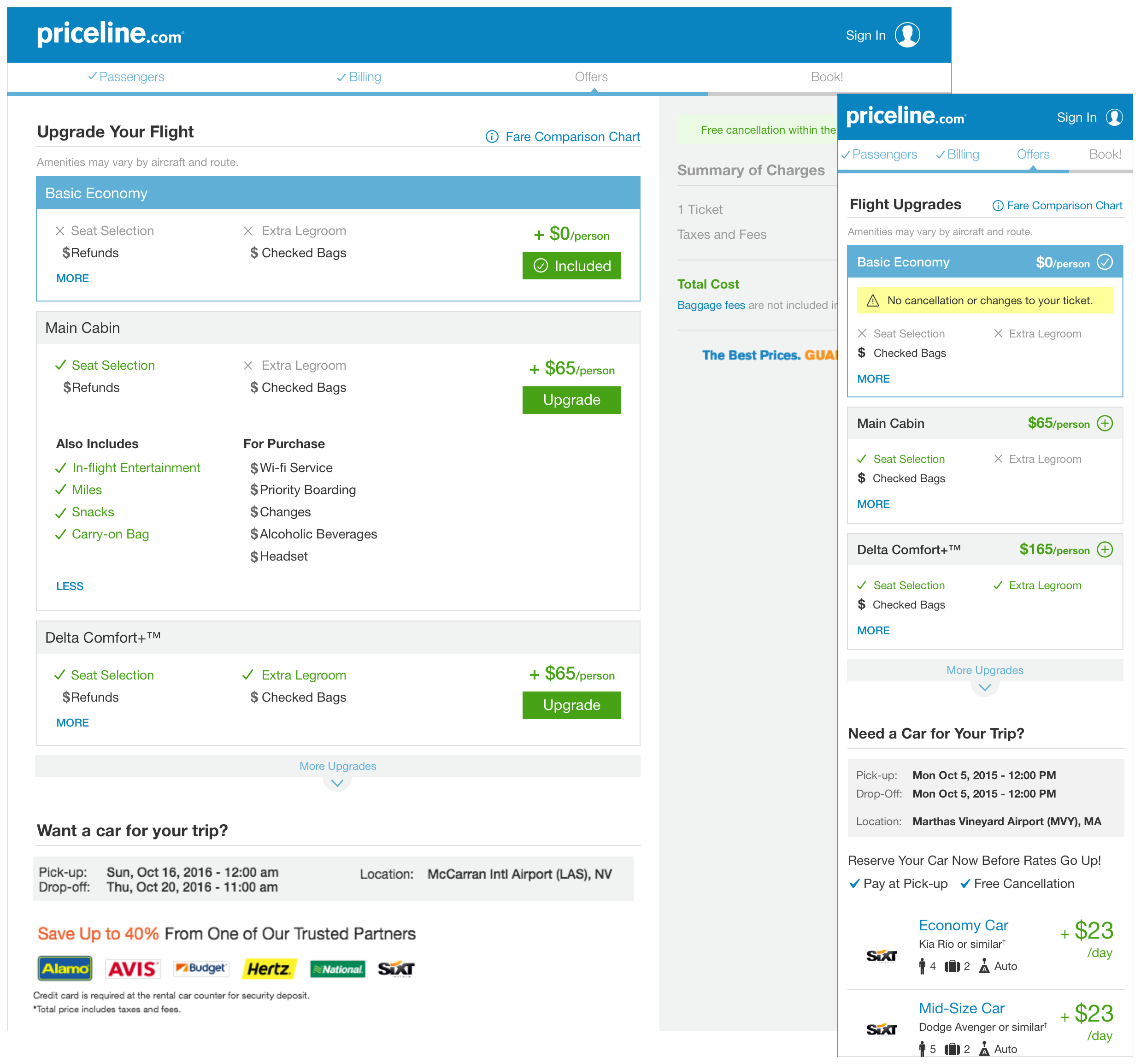Select Delta Comfort+ plus circle in mobile panel
The height and width of the screenshot is (1064, 1141).
(x=1104, y=550)
